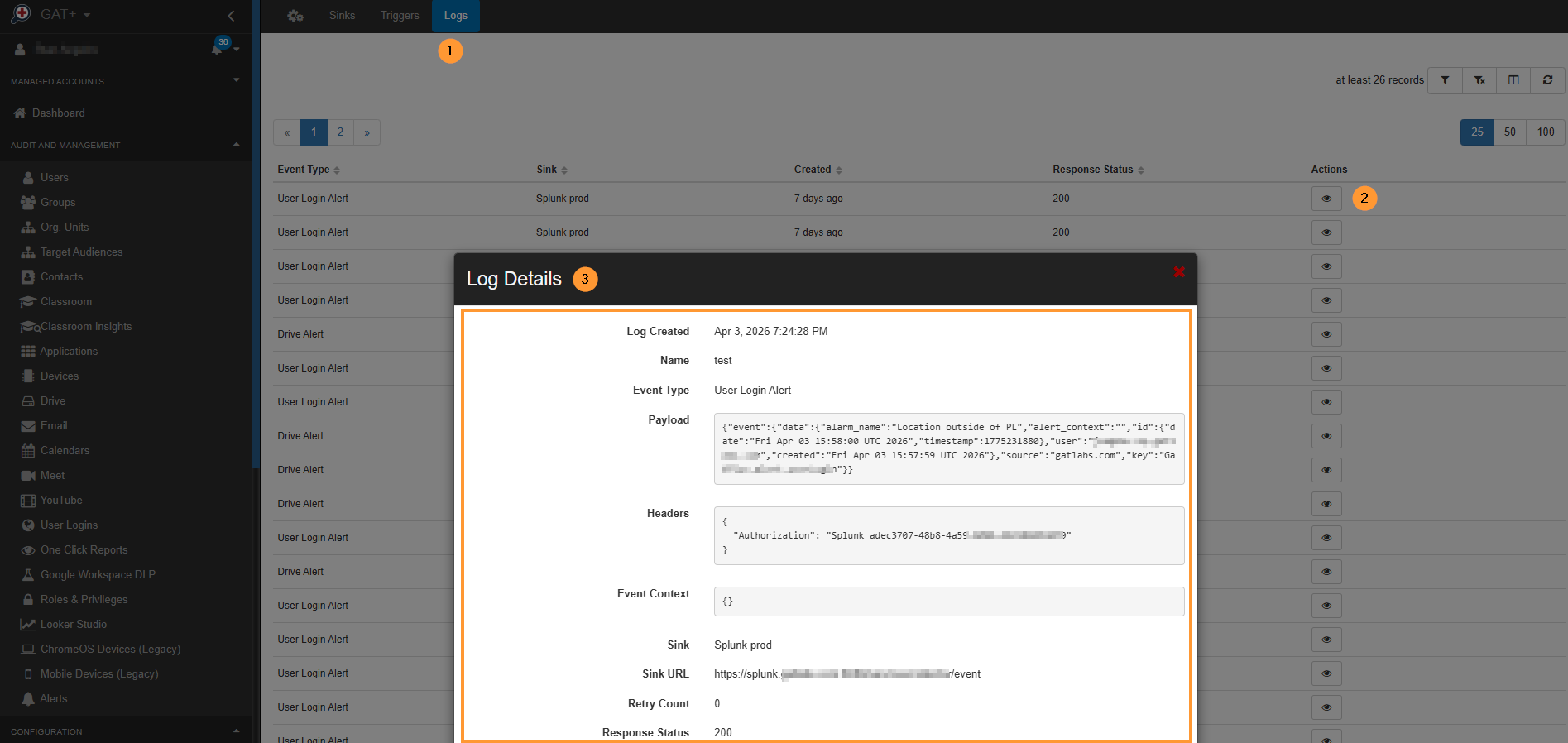1568x743 pixels.
Task: Go to the previous page of logs
Action: pos(287,132)
